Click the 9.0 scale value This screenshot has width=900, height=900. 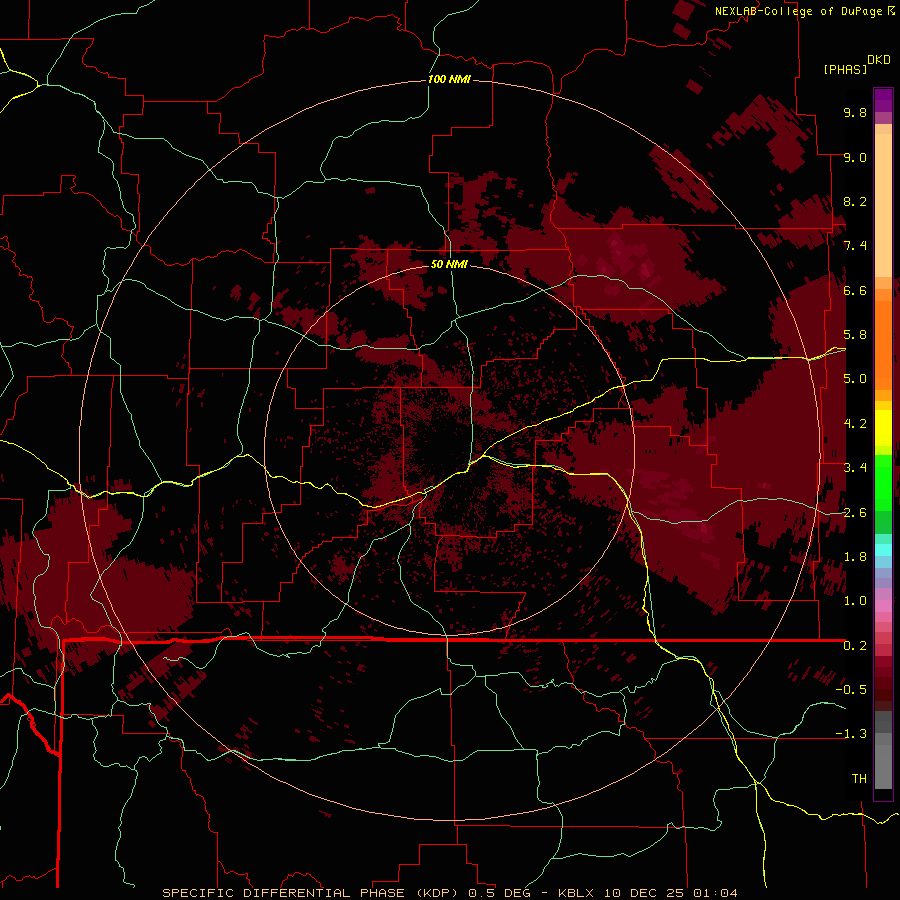pyautogui.click(x=855, y=157)
